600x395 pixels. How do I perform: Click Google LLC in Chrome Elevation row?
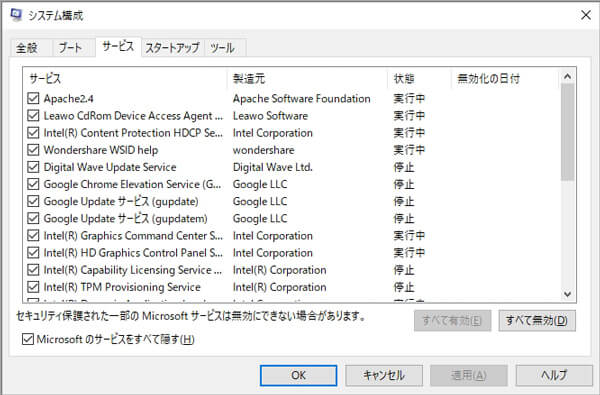pyautogui.click(x=260, y=184)
